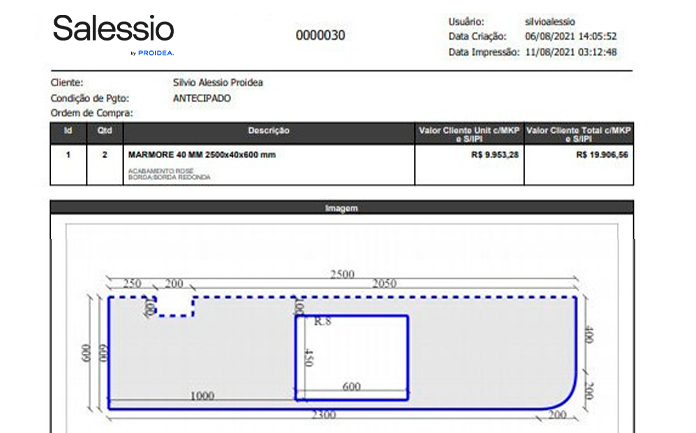Image resolution: width=696 pixels, height=433 pixels.
Task: Click the 2500 overall width dimension
Action: point(345,274)
